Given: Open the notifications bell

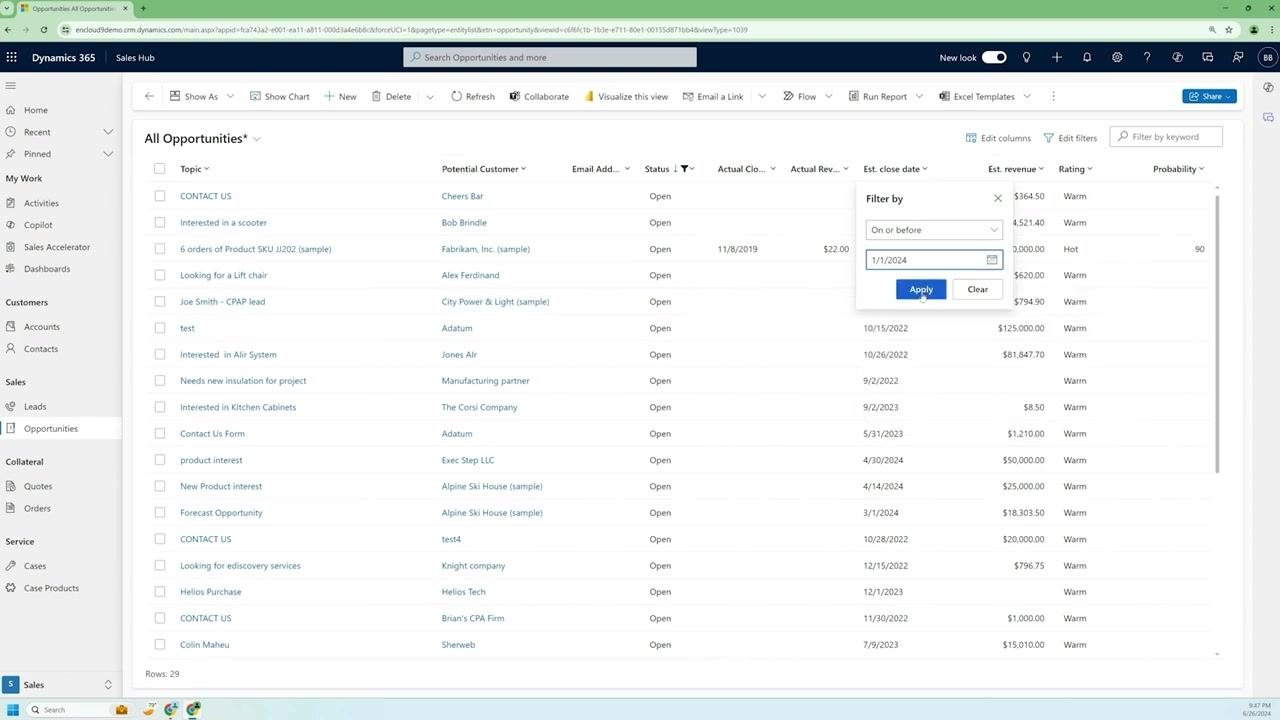Looking at the screenshot, I should (1087, 57).
